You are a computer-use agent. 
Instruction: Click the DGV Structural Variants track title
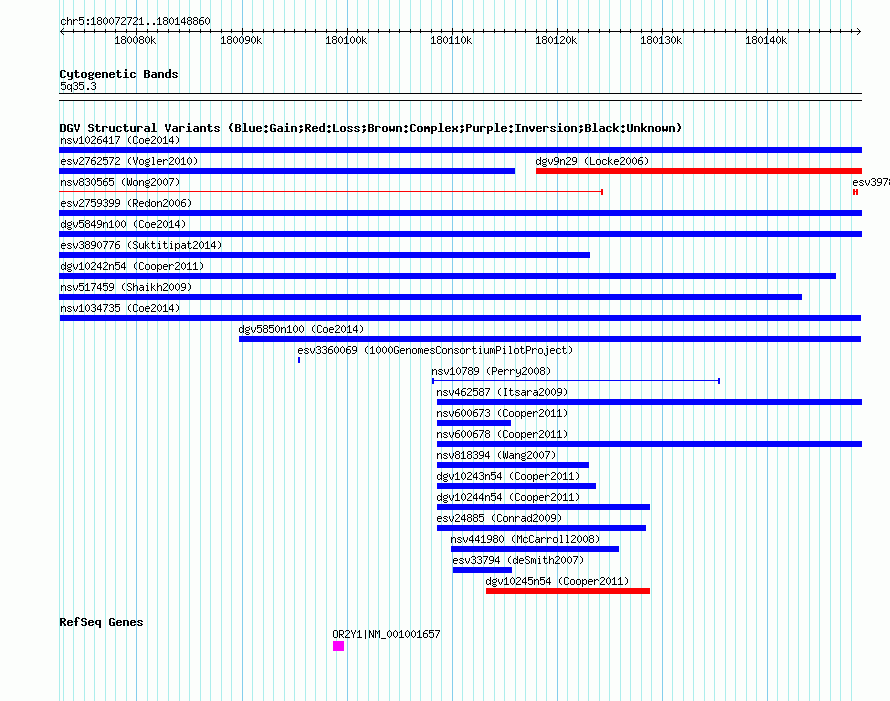tap(371, 128)
